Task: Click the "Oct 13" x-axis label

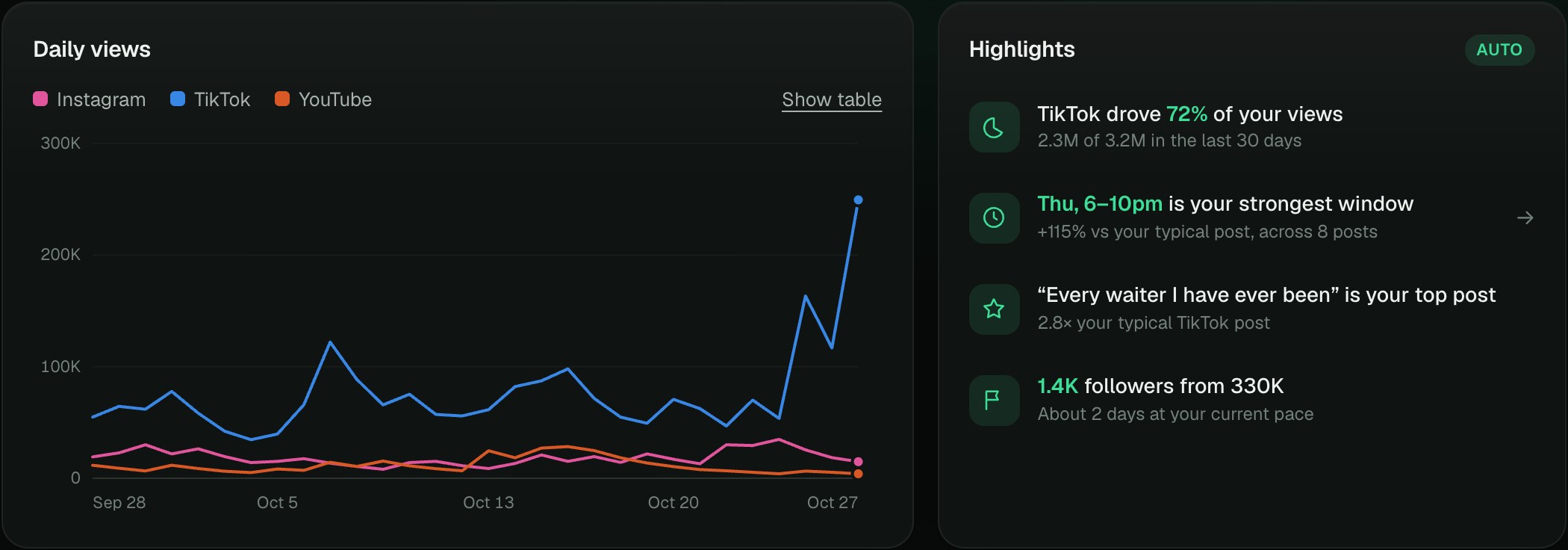Action: (x=488, y=503)
